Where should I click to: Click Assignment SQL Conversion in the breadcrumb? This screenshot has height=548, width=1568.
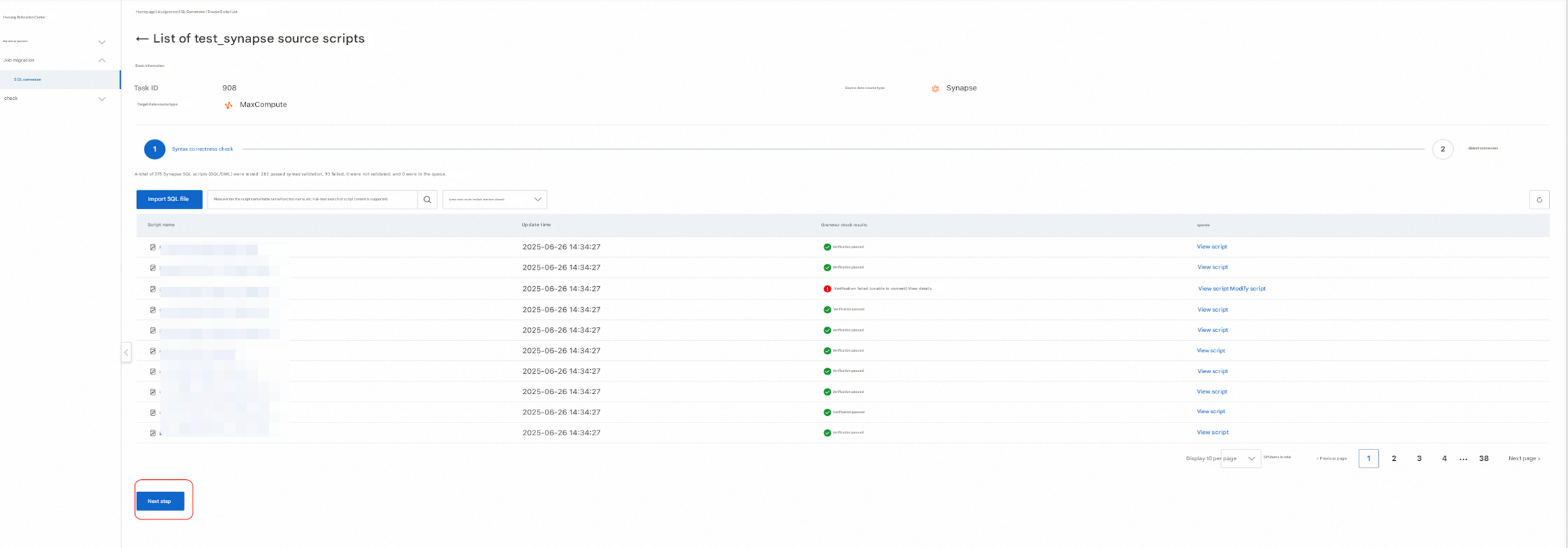coord(181,12)
